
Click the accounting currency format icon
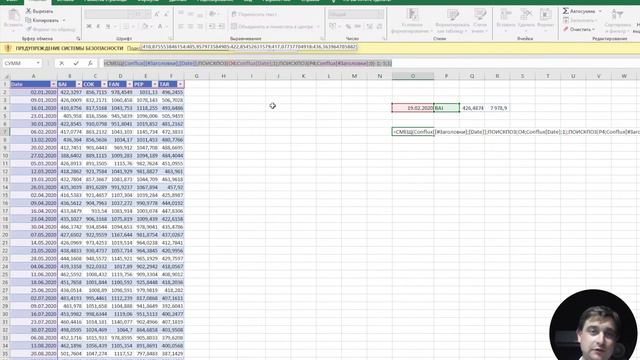click(333, 26)
